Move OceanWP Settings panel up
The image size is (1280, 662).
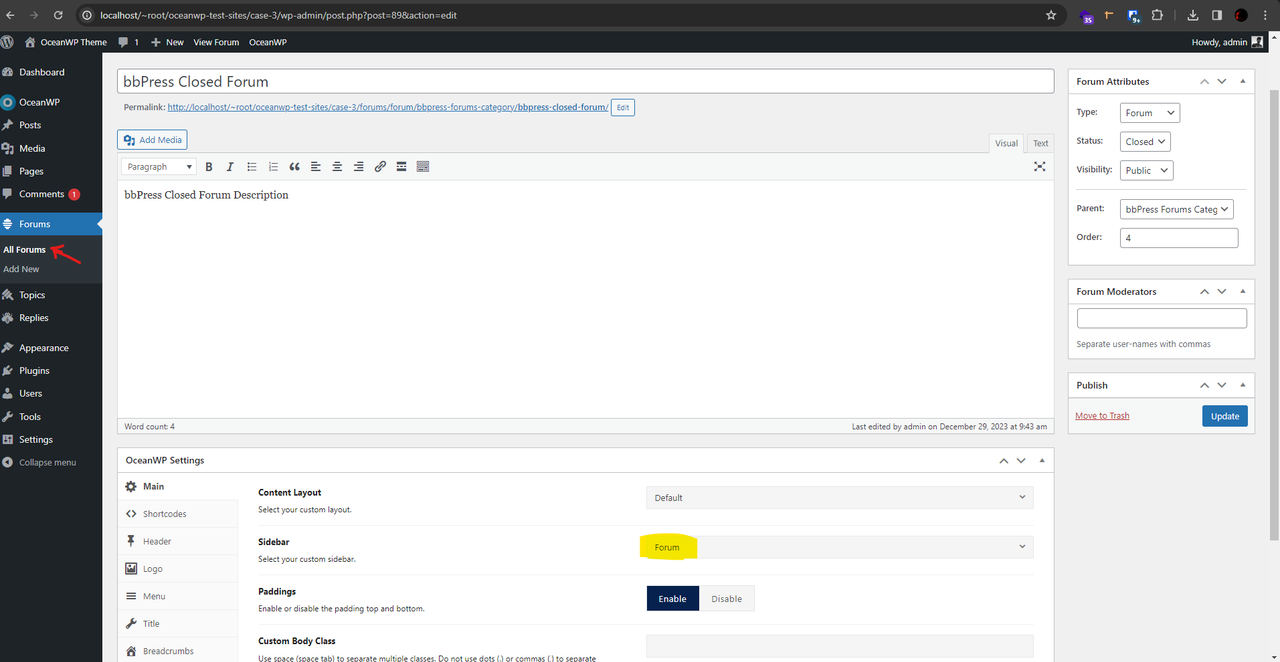tap(1004, 461)
